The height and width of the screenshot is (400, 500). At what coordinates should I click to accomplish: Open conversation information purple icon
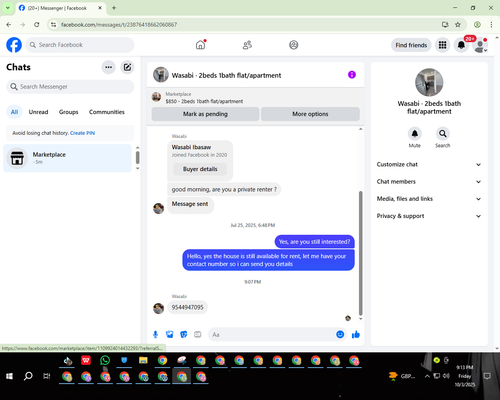coord(352,75)
